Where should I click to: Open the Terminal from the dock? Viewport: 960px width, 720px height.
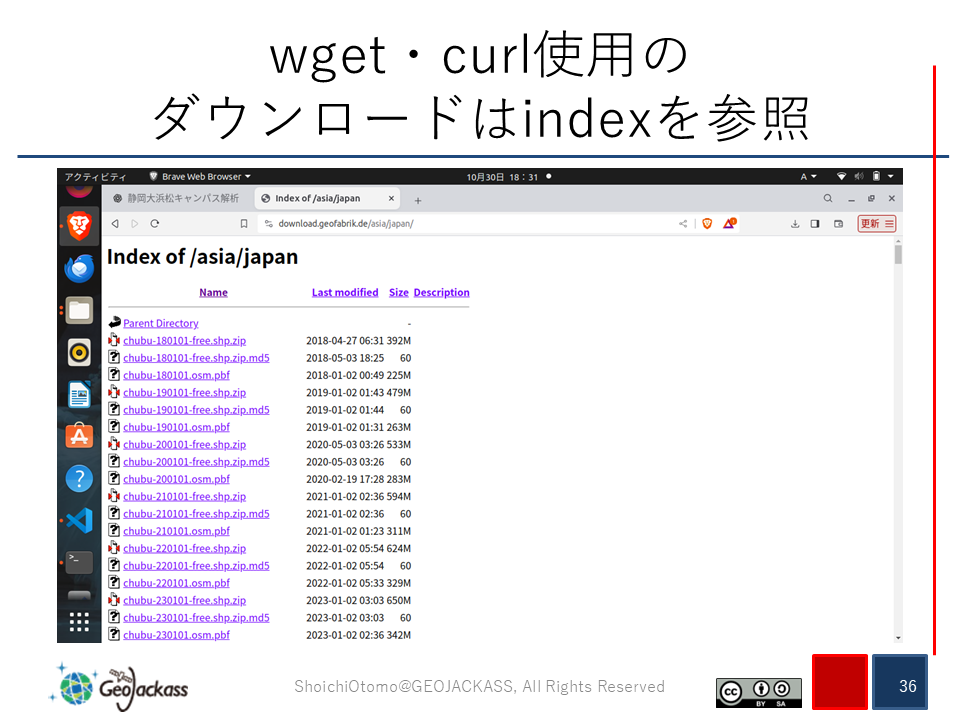coord(80,562)
